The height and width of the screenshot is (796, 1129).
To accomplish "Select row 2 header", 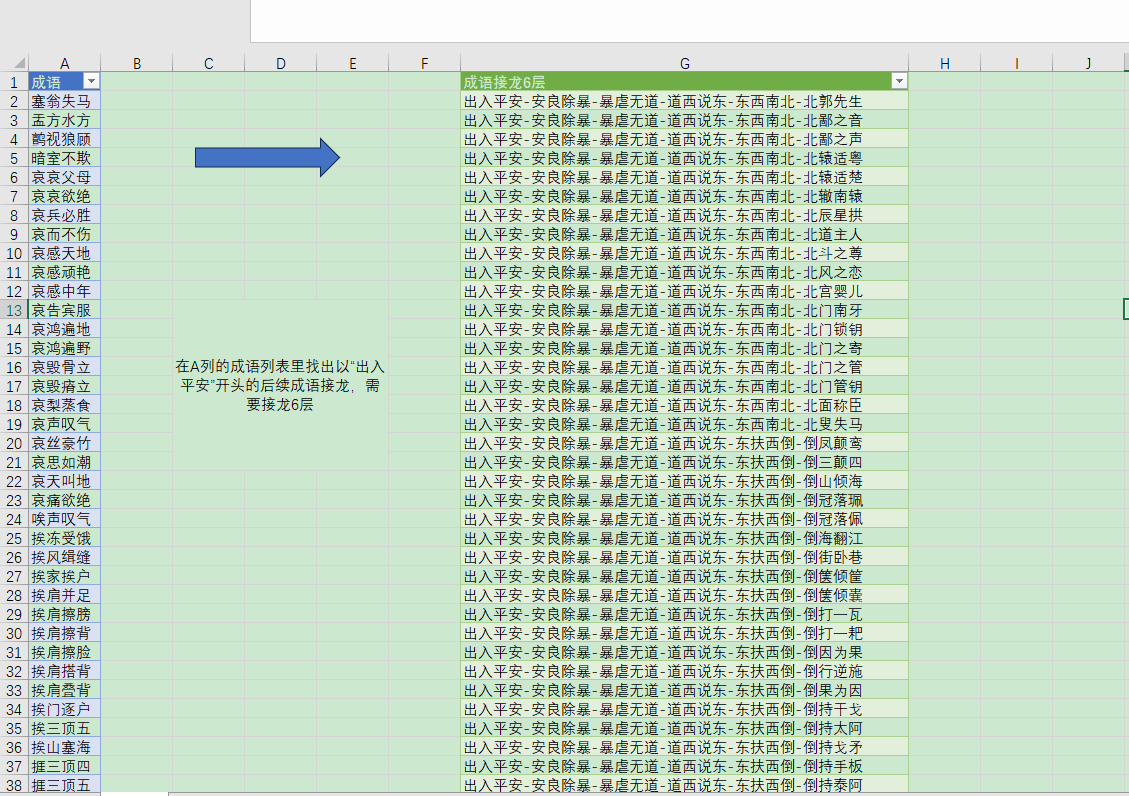I will pyautogui.click(x=14, y=101).
